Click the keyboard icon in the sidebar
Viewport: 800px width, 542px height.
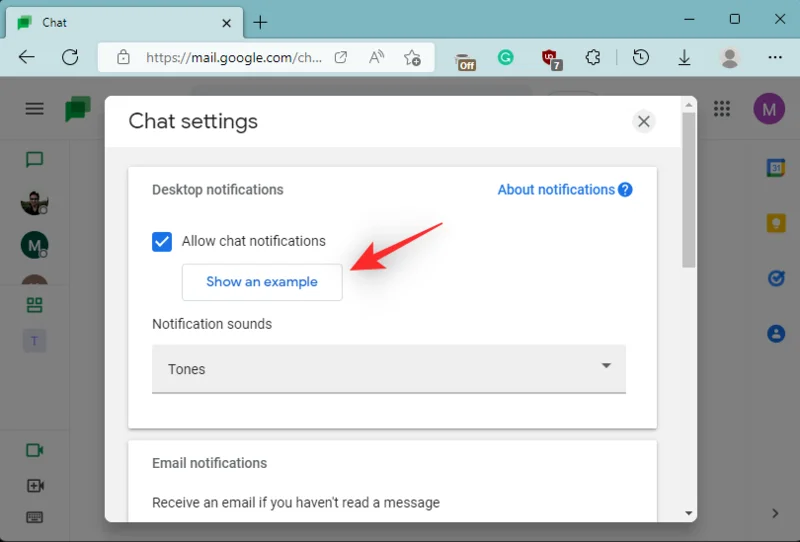pos(35,518)
